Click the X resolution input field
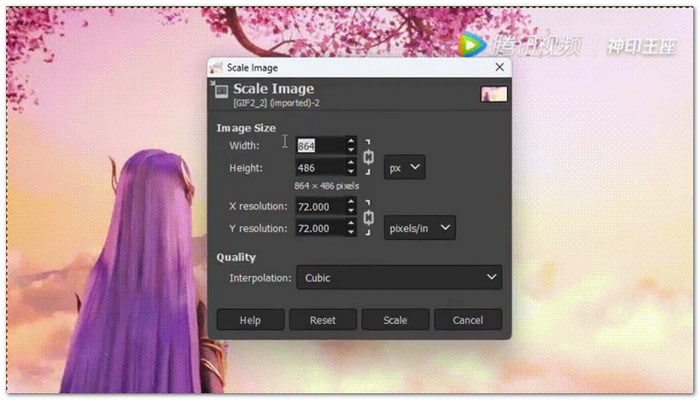 coord(321,206)
